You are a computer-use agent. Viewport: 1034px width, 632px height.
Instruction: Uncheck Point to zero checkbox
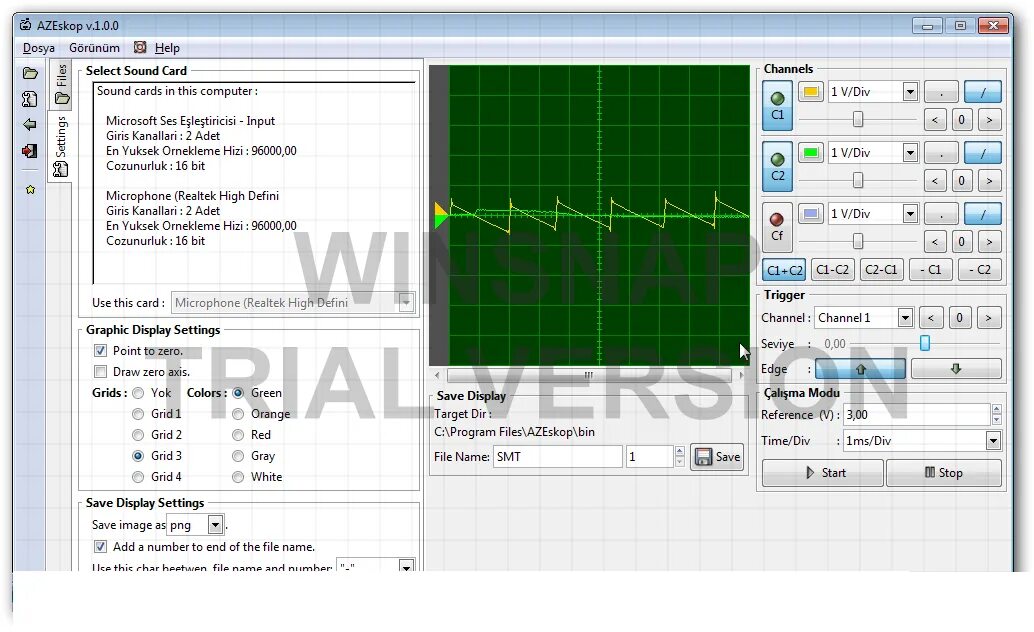pos(100,350)
